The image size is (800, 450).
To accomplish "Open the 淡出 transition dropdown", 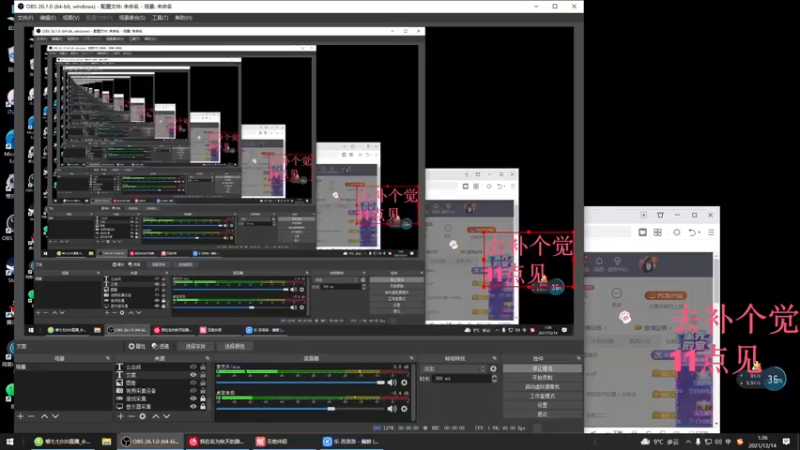I will 454,368.
